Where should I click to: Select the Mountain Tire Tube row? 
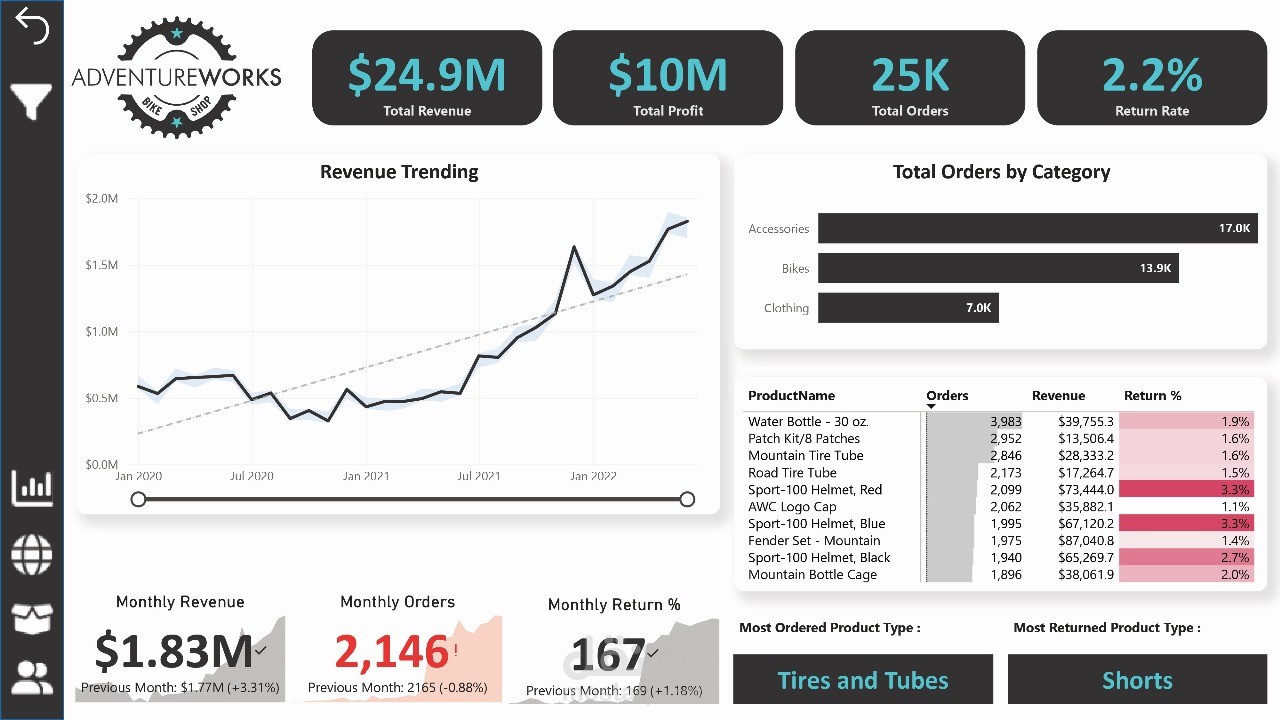coord(1000,455)
